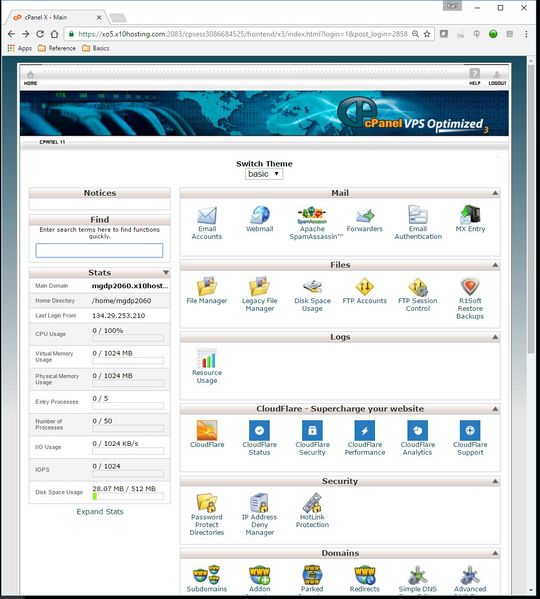Collapse the Logs section

(495, 337)
